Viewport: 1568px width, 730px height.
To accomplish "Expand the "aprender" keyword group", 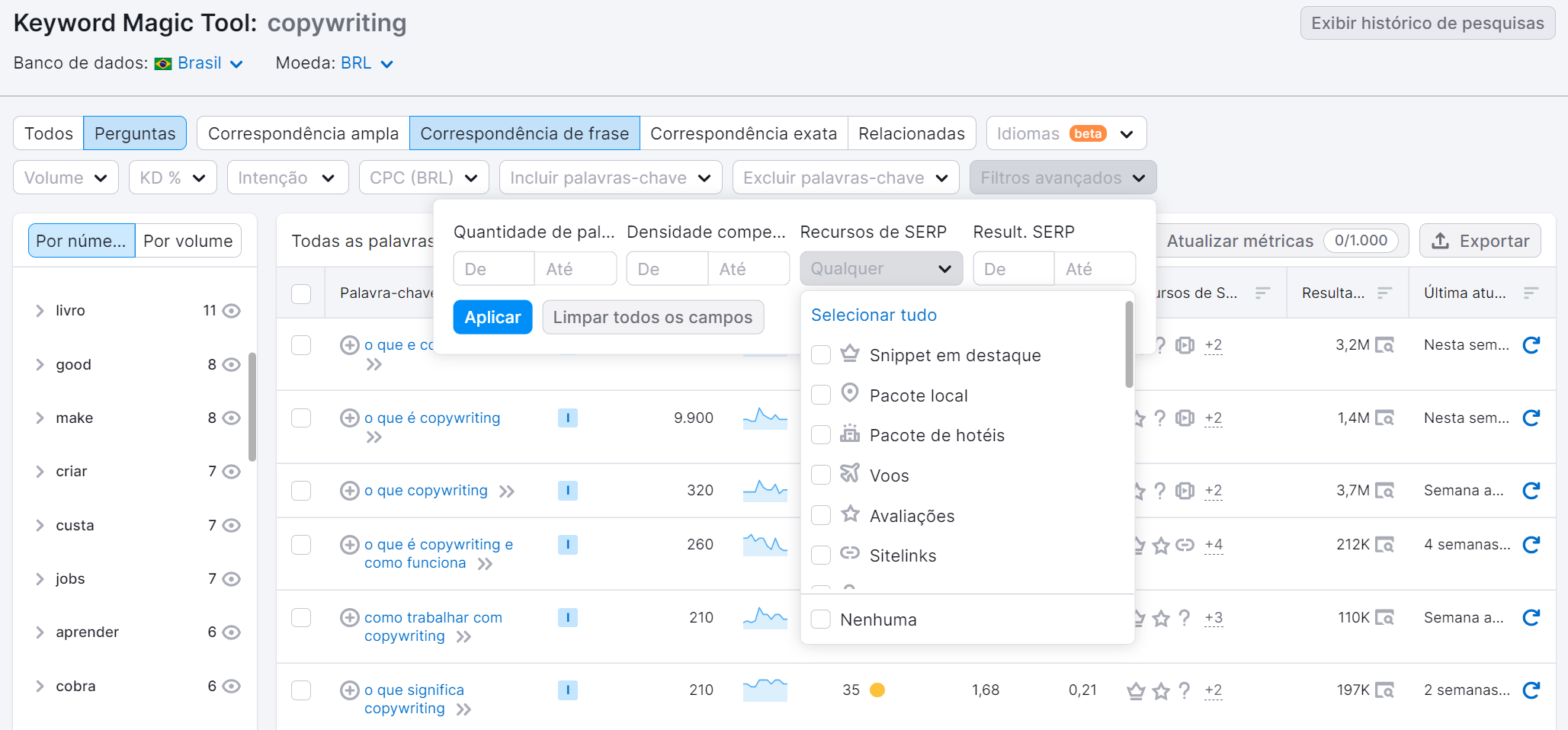I will [40, 632].
